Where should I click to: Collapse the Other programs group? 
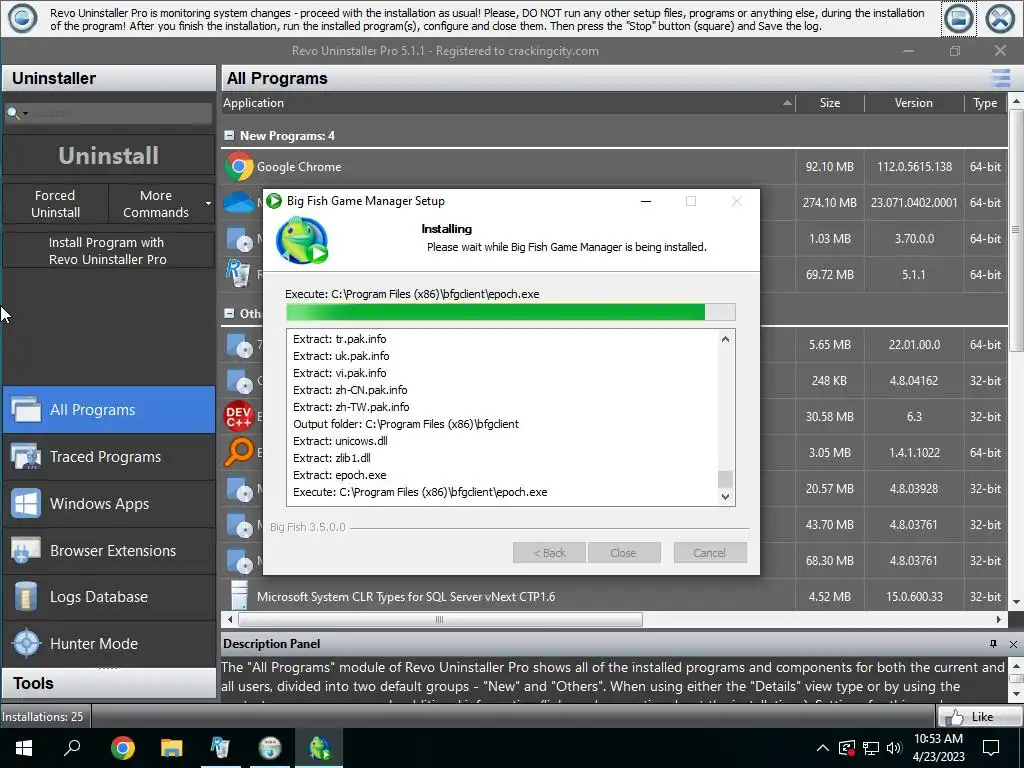229,313
